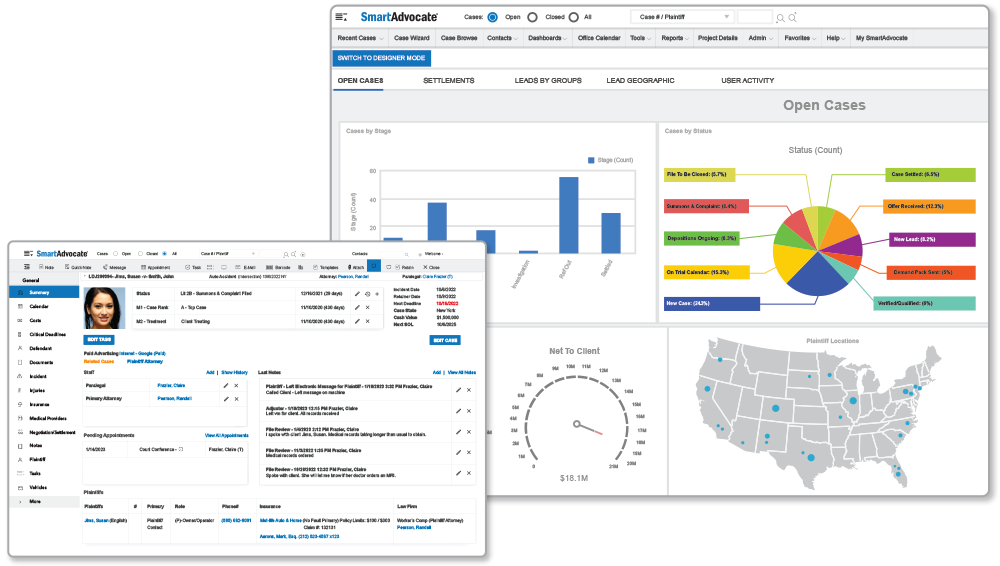Click the tallest bar in the Cases by Stage chart

tap(569, 215)
